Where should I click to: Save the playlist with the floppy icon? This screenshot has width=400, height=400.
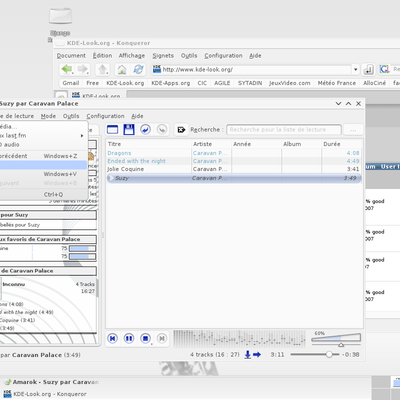tap(129, 129)
